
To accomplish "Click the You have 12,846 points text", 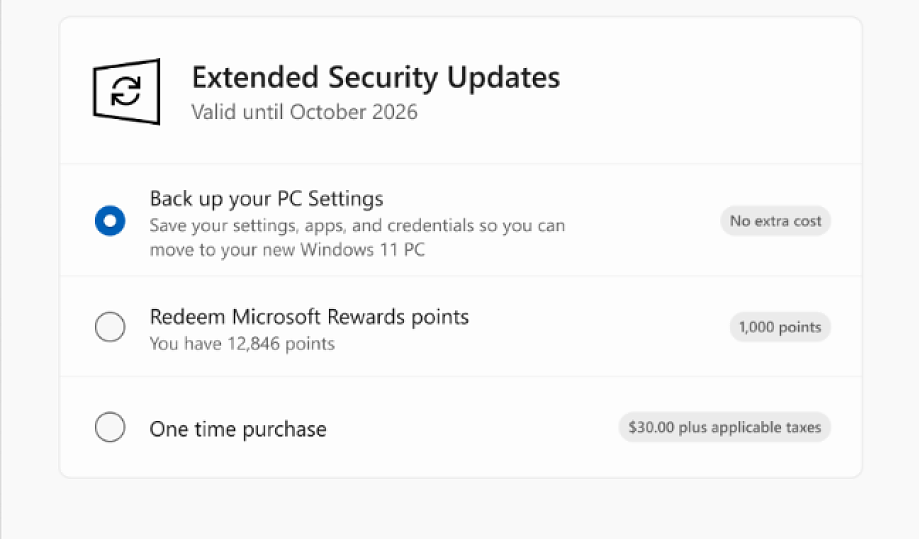I will pyautogui.click(x=242, y=343).
